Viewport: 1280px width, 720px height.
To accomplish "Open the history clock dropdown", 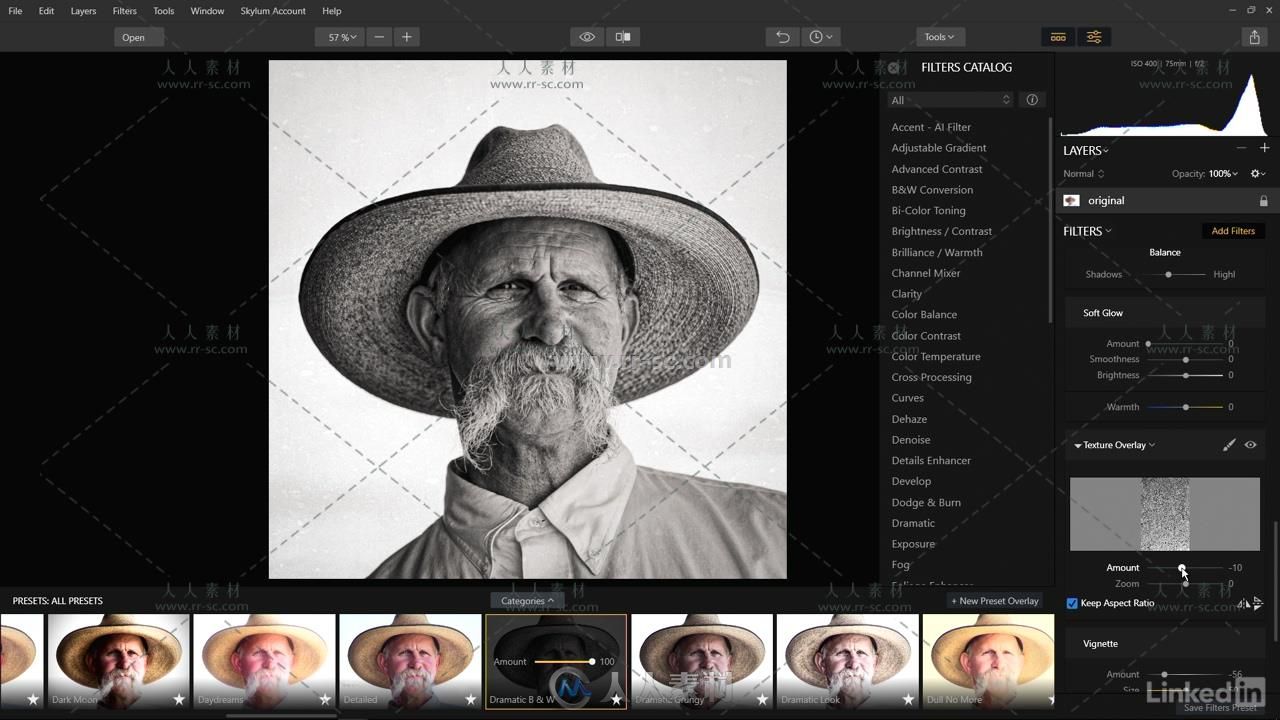I will click(x=820, y=37).
